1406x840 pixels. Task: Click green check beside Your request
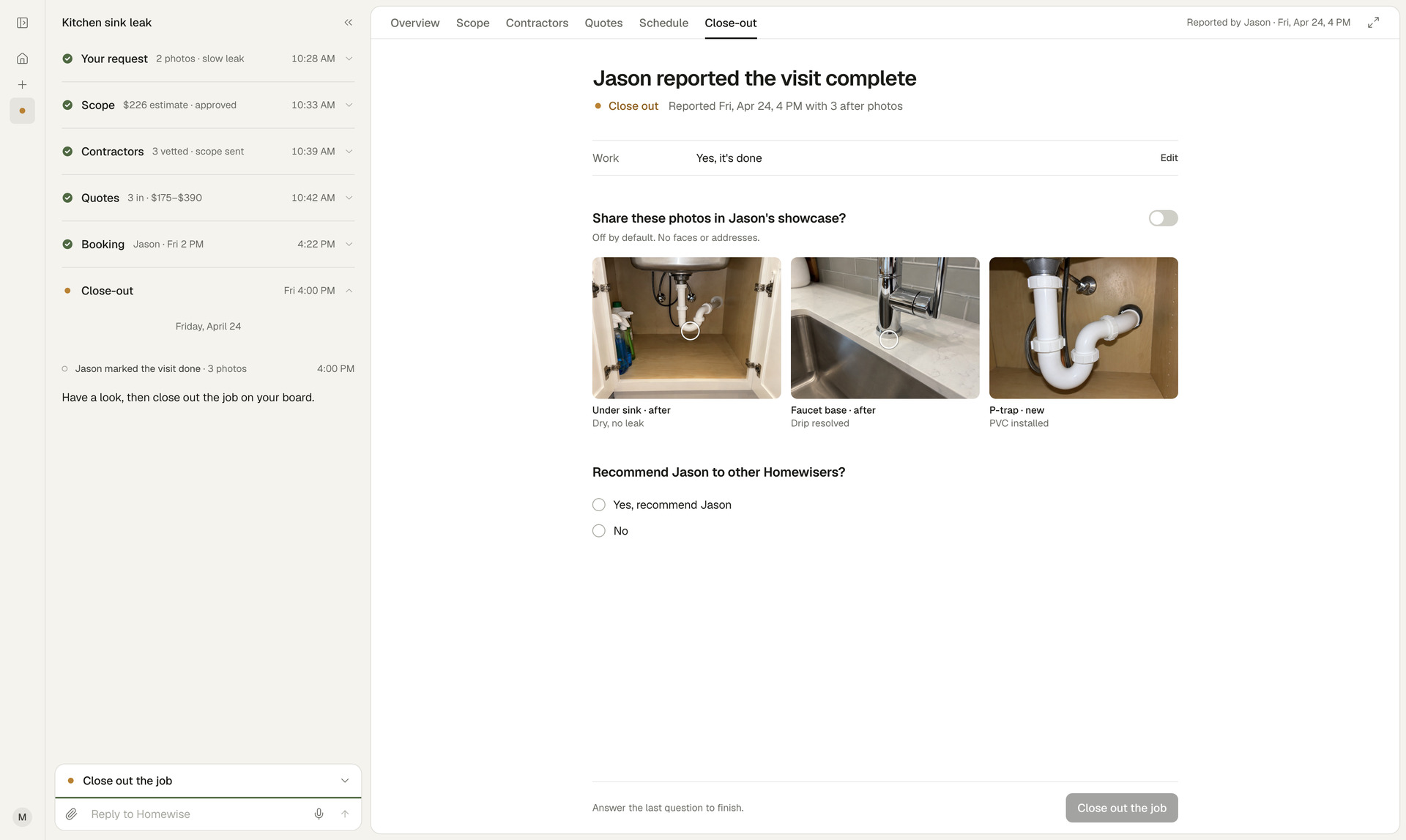tap(67, 59)
